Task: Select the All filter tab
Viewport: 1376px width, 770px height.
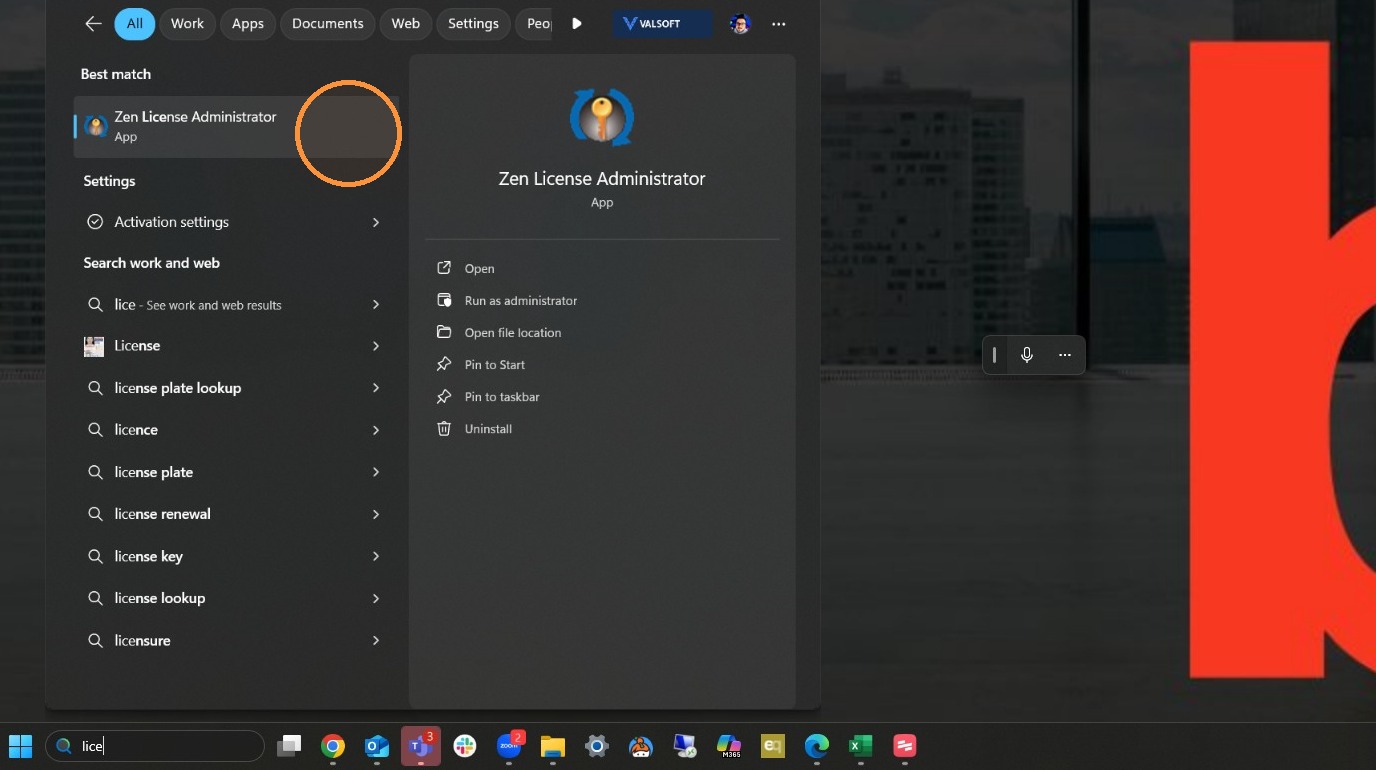Action: [x=135, y=24]
